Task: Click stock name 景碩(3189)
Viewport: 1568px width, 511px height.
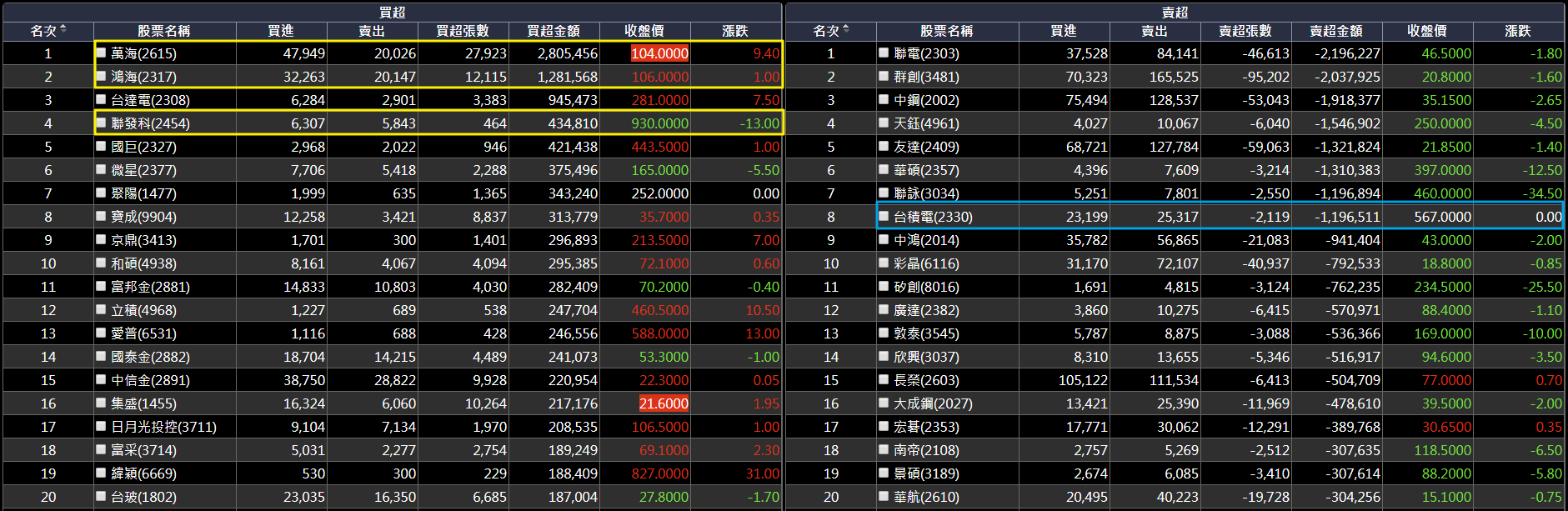Action: [926, 473]
